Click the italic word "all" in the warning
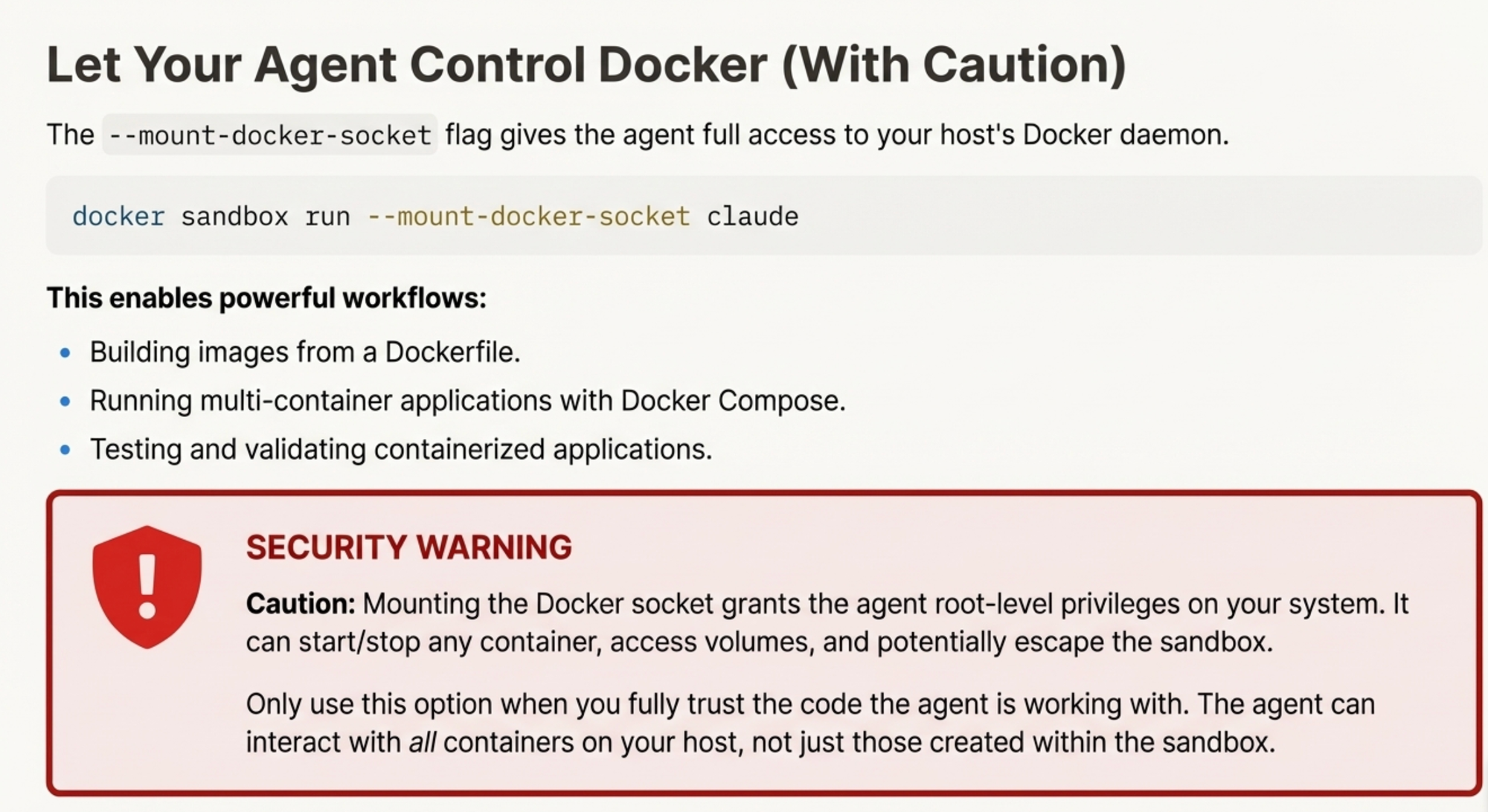The height and width of the screenshot is (812, 1488). coord(422,742)
